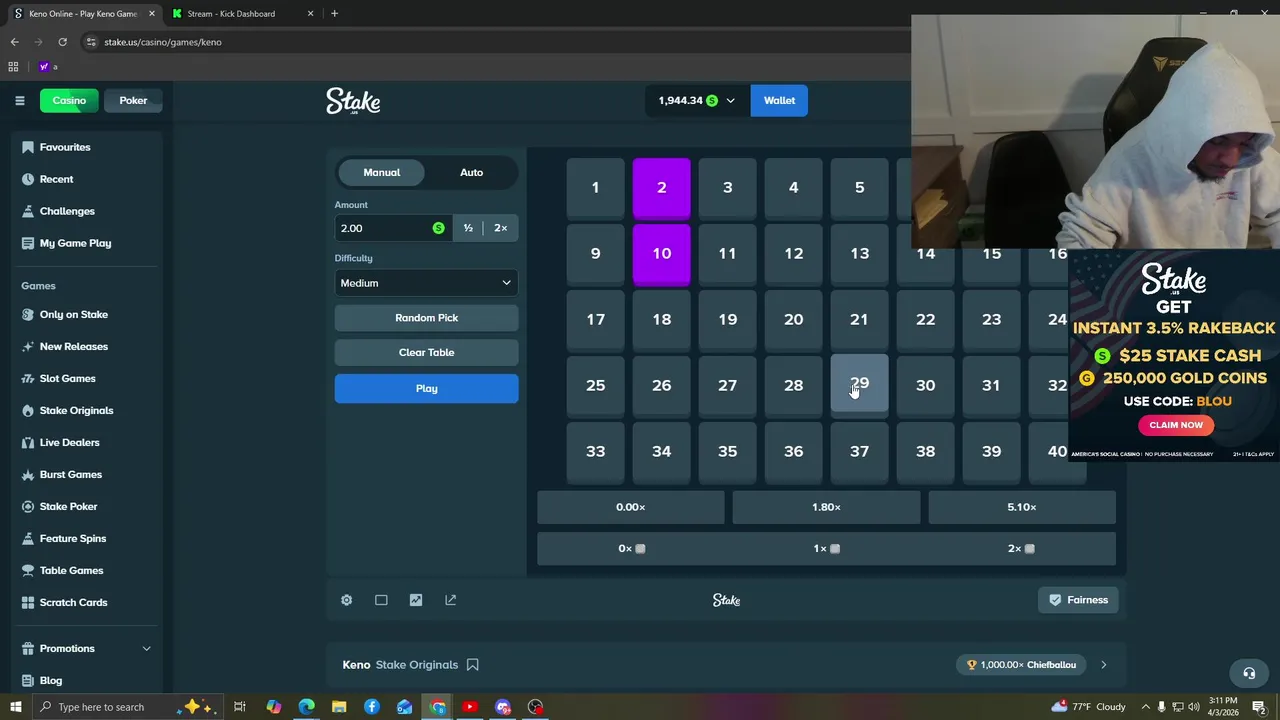Screen dimensions: 1280x720
Task: Select Keno tile 29
Action: click(x=859, y=385)
